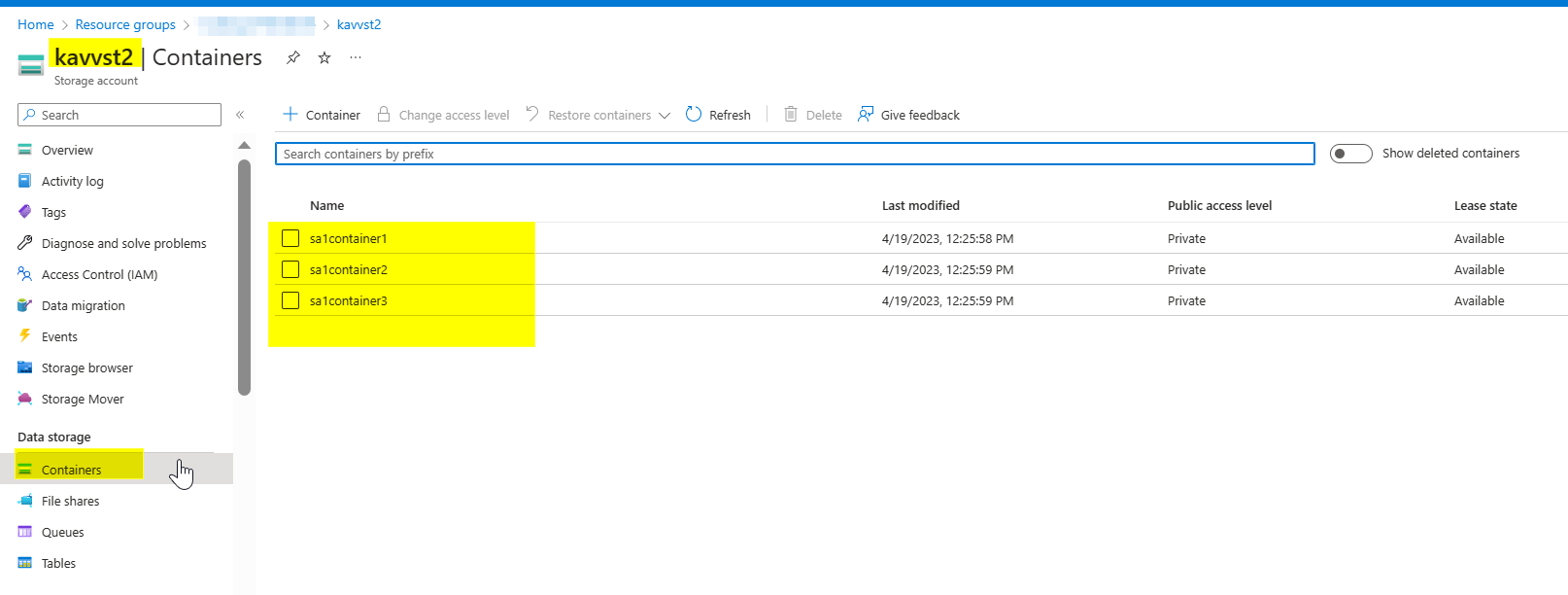Click the Data migration icon
The width and height of the screenshot is (1568, 595).
[x=25, y=305]
